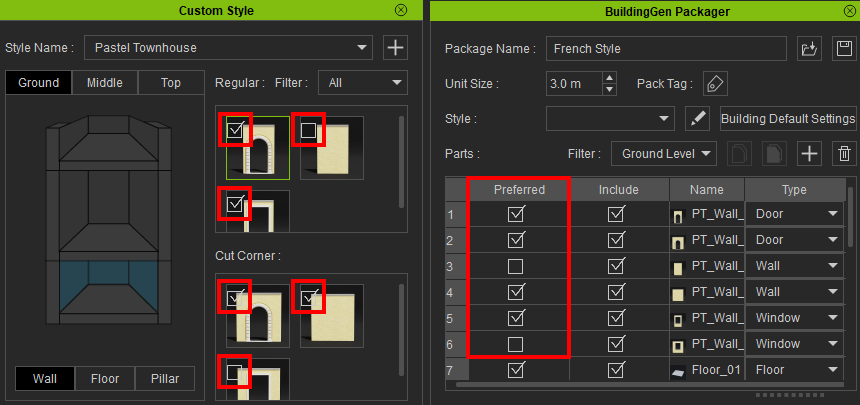Open Type dropdown in row 1

tap(794, 214)
